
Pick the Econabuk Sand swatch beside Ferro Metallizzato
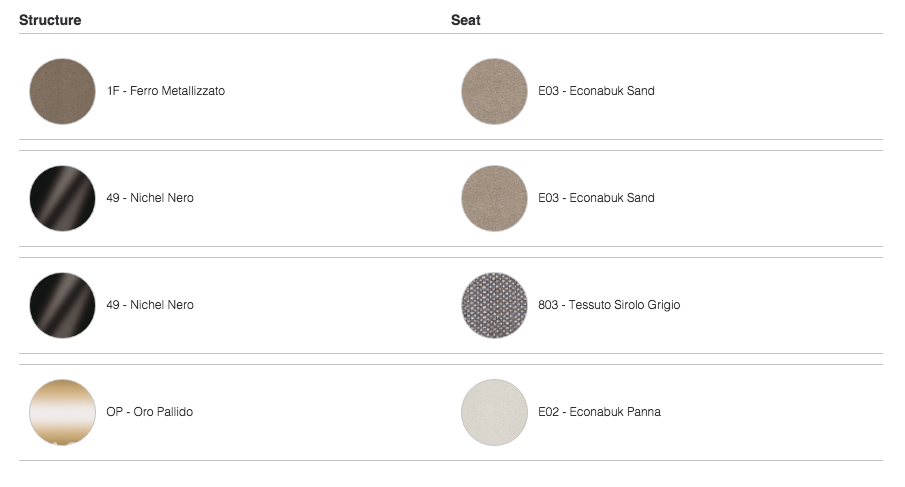click(494, 91)
